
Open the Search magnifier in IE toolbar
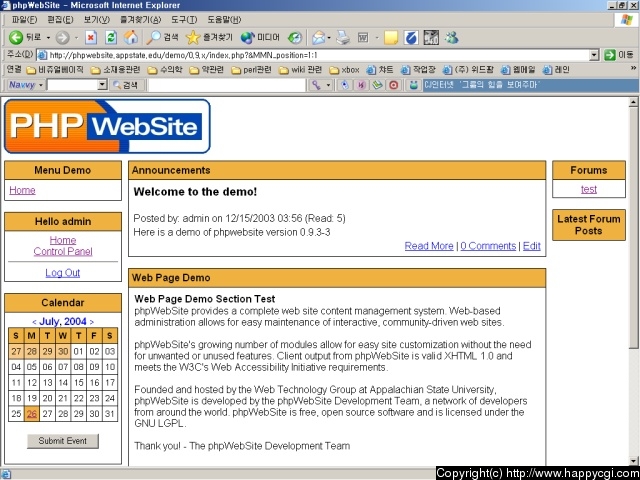click(162, 38)
